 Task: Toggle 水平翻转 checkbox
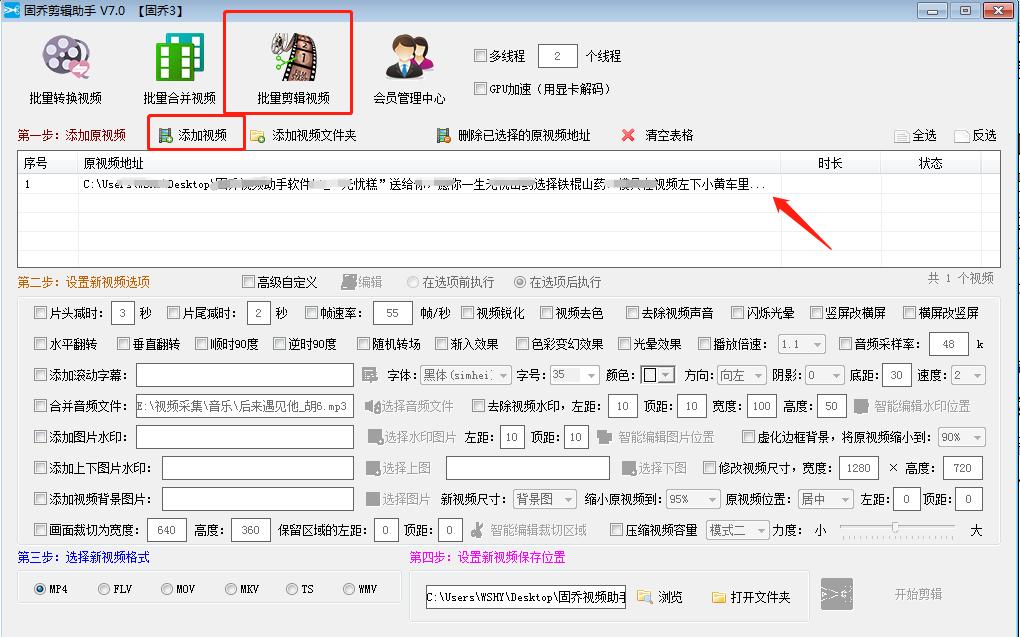pyautogui.click(x=40, y=344)
